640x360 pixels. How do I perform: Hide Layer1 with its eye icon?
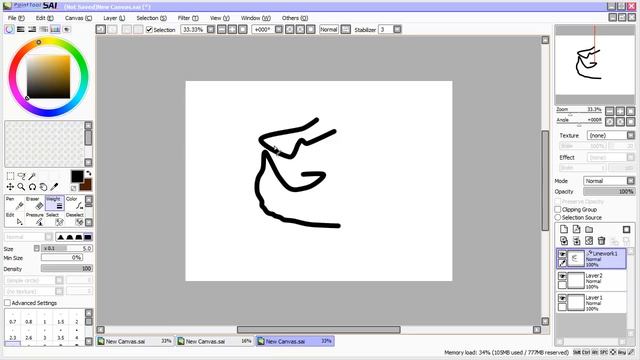point(562,298)
